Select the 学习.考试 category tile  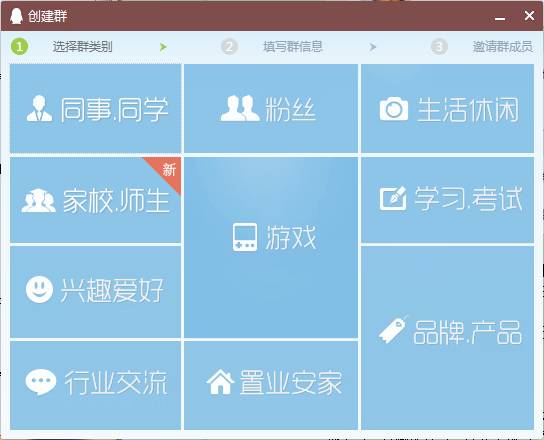(448, 200)
